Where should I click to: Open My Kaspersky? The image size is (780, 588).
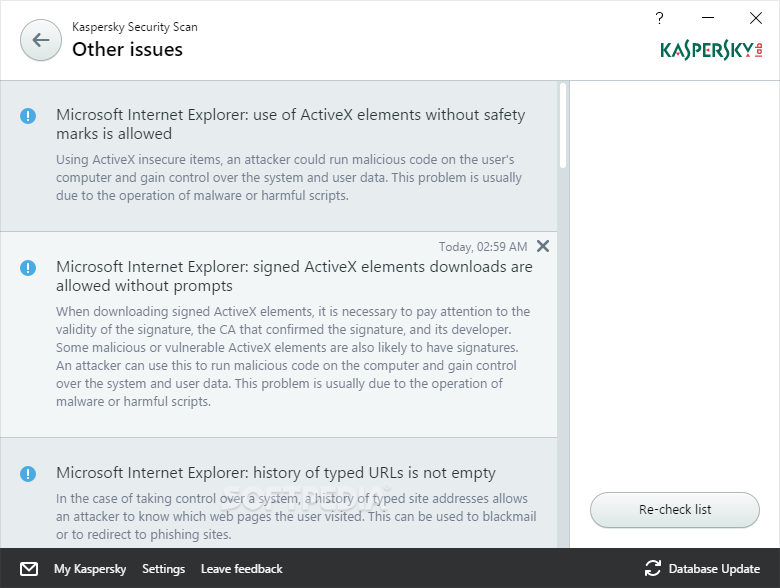[90, 569]
